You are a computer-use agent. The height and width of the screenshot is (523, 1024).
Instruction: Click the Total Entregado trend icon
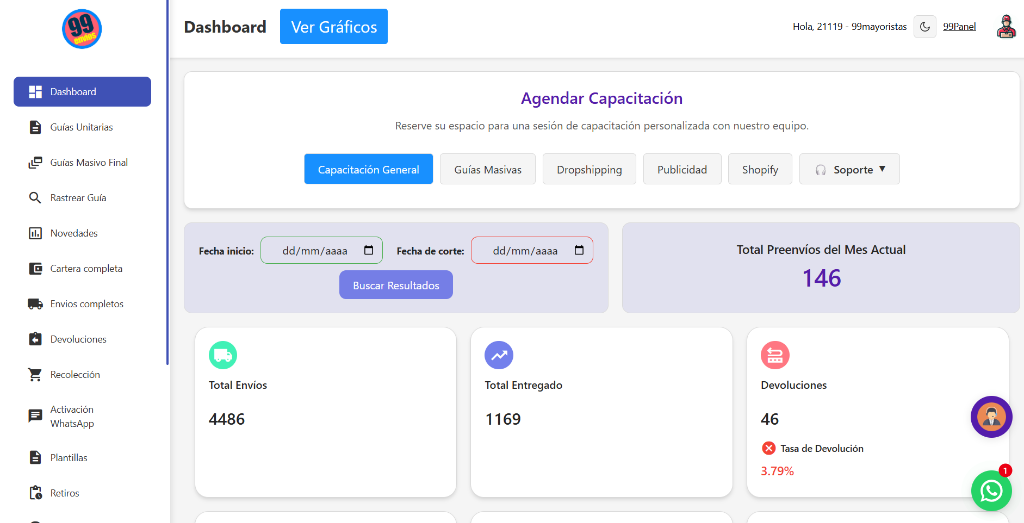[499, 355]
